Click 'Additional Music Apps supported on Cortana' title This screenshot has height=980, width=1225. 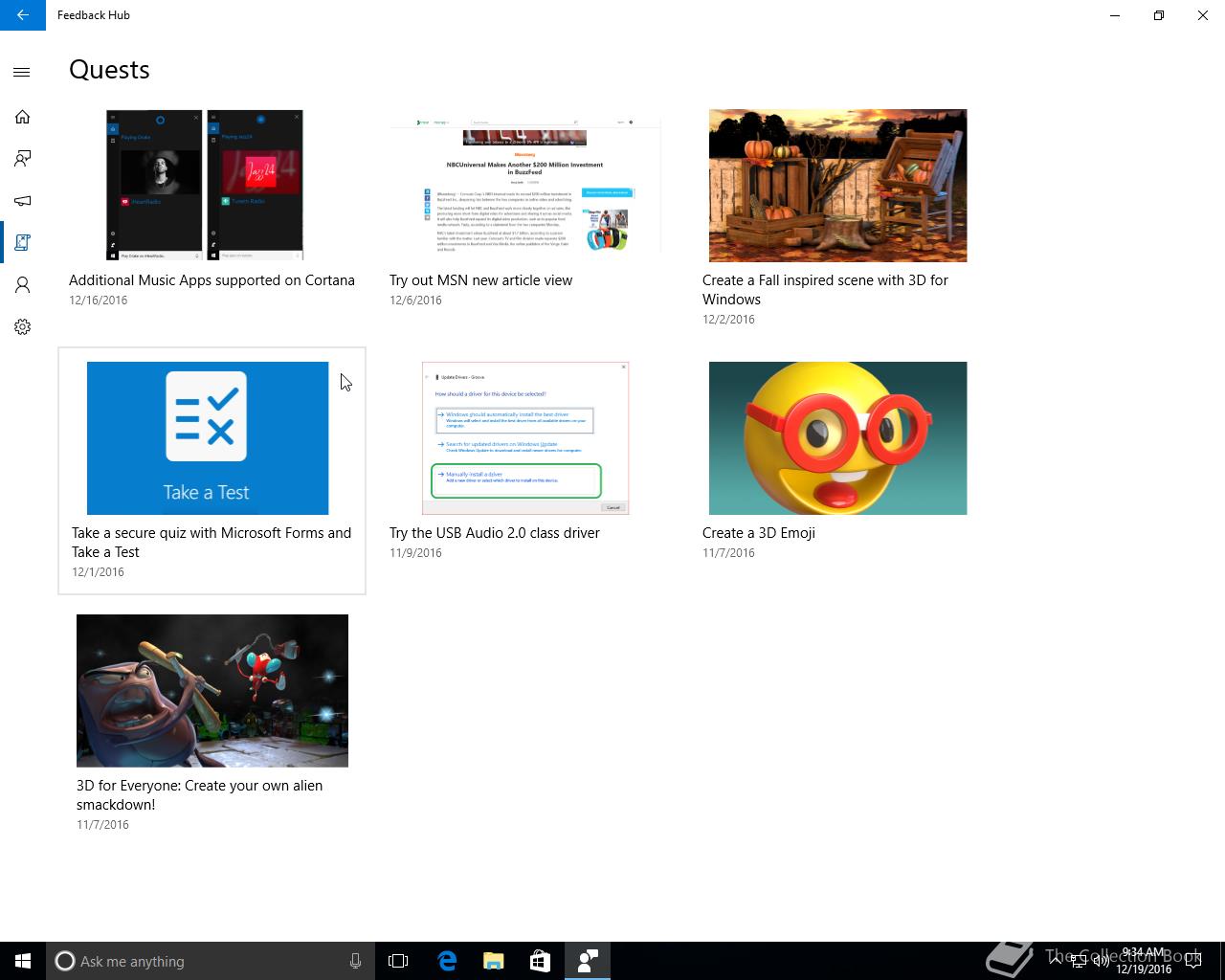coord(212,280)
